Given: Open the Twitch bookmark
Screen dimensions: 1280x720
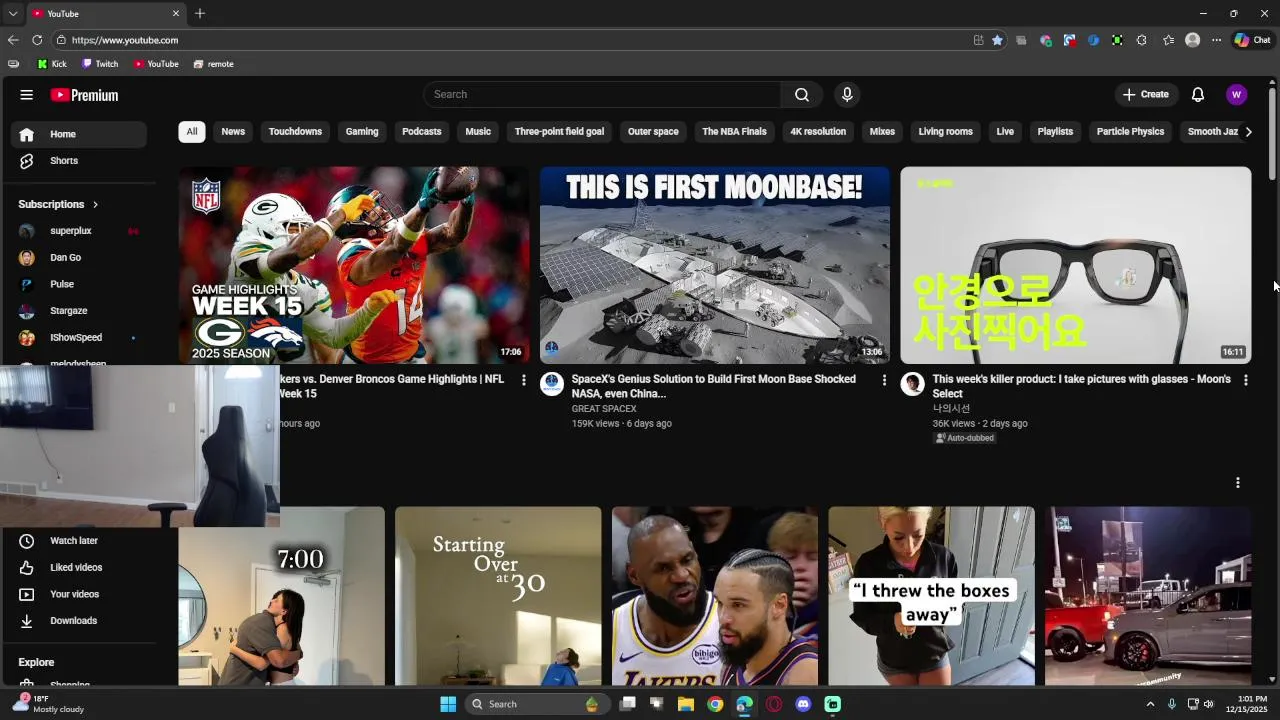Looking at the screenshot, I should (100, 64).
